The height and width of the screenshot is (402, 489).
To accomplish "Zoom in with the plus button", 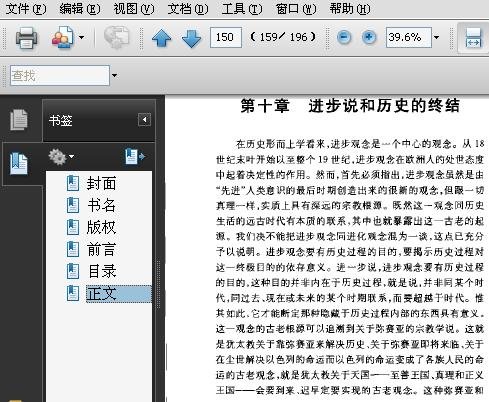I will point(369,37).
